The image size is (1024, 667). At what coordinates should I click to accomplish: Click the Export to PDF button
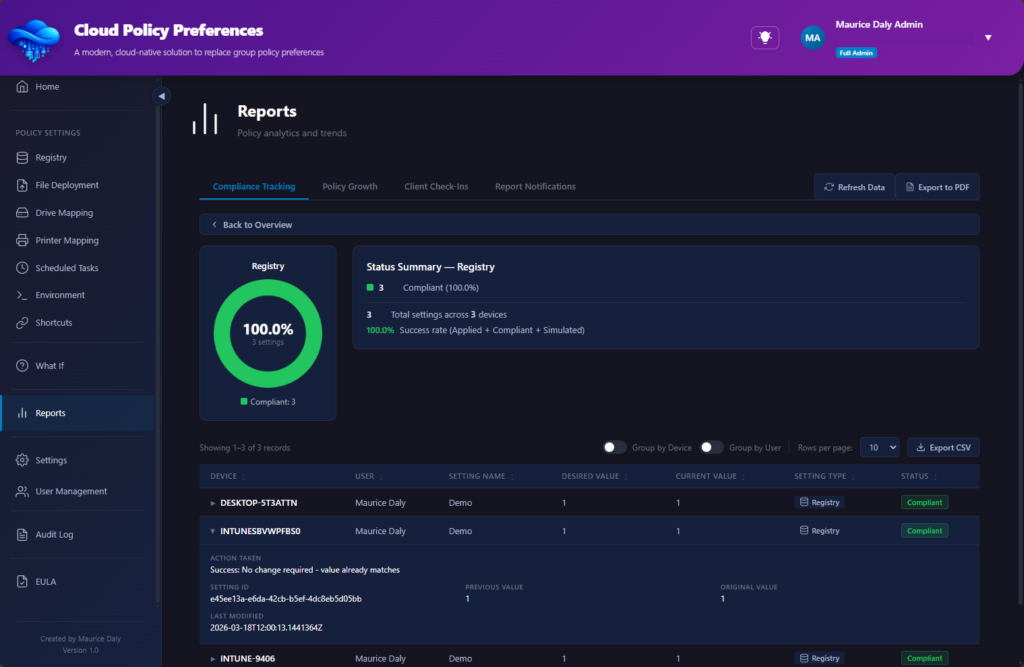[x=936, y=187]
